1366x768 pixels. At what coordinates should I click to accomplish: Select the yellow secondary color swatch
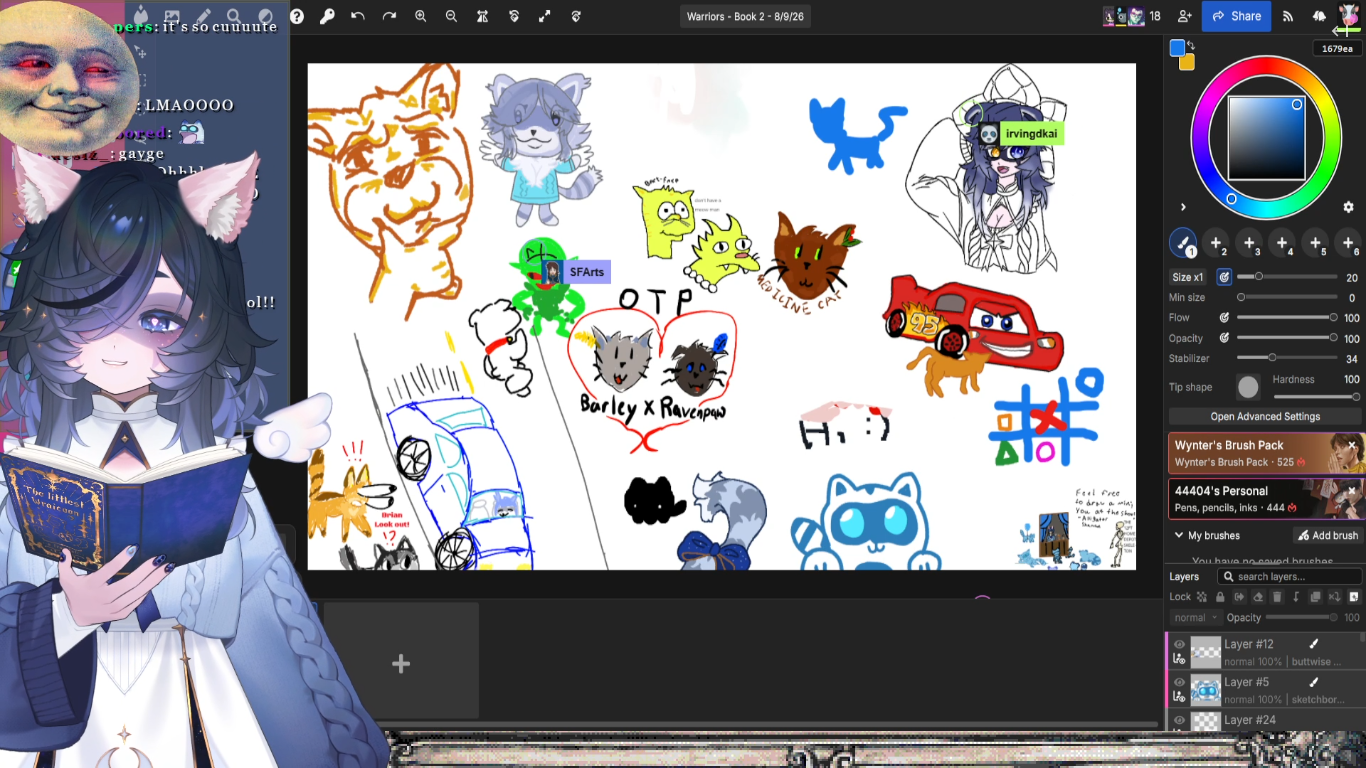[1187, 62]
